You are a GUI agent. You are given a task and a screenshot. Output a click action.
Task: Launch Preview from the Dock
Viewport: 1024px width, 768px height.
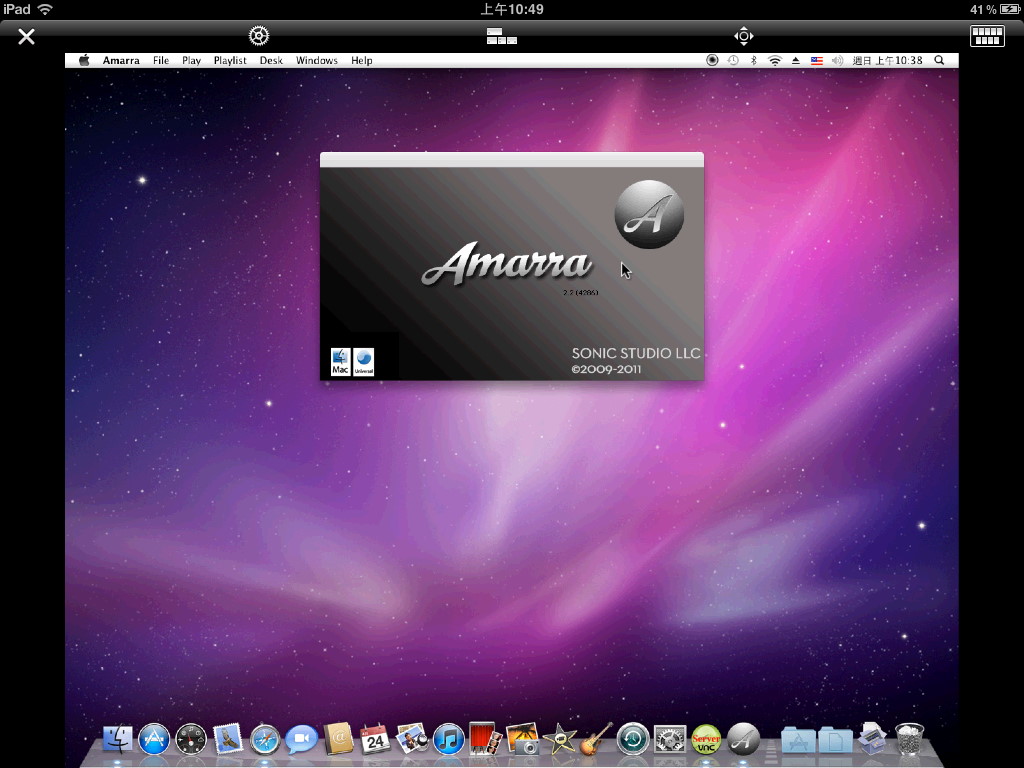[412, 739]
